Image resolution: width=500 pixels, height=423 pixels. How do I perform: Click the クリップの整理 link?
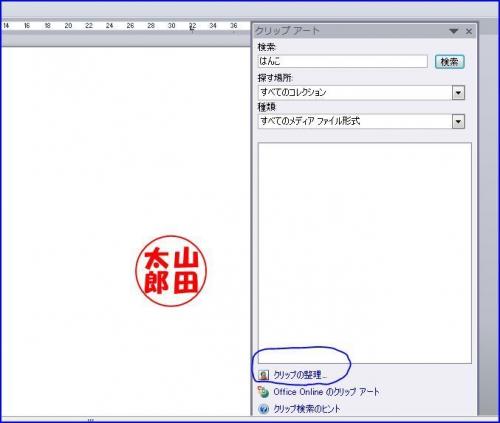[x=300, y=375]
